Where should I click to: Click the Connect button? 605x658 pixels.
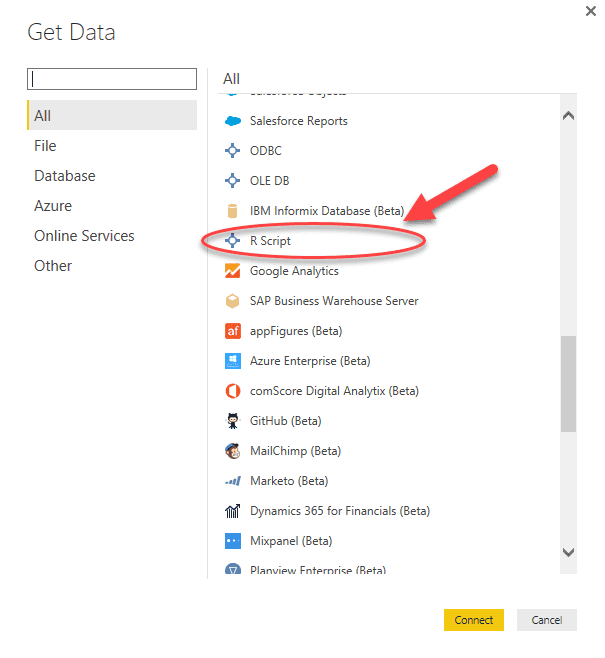[x=474, y=620]
